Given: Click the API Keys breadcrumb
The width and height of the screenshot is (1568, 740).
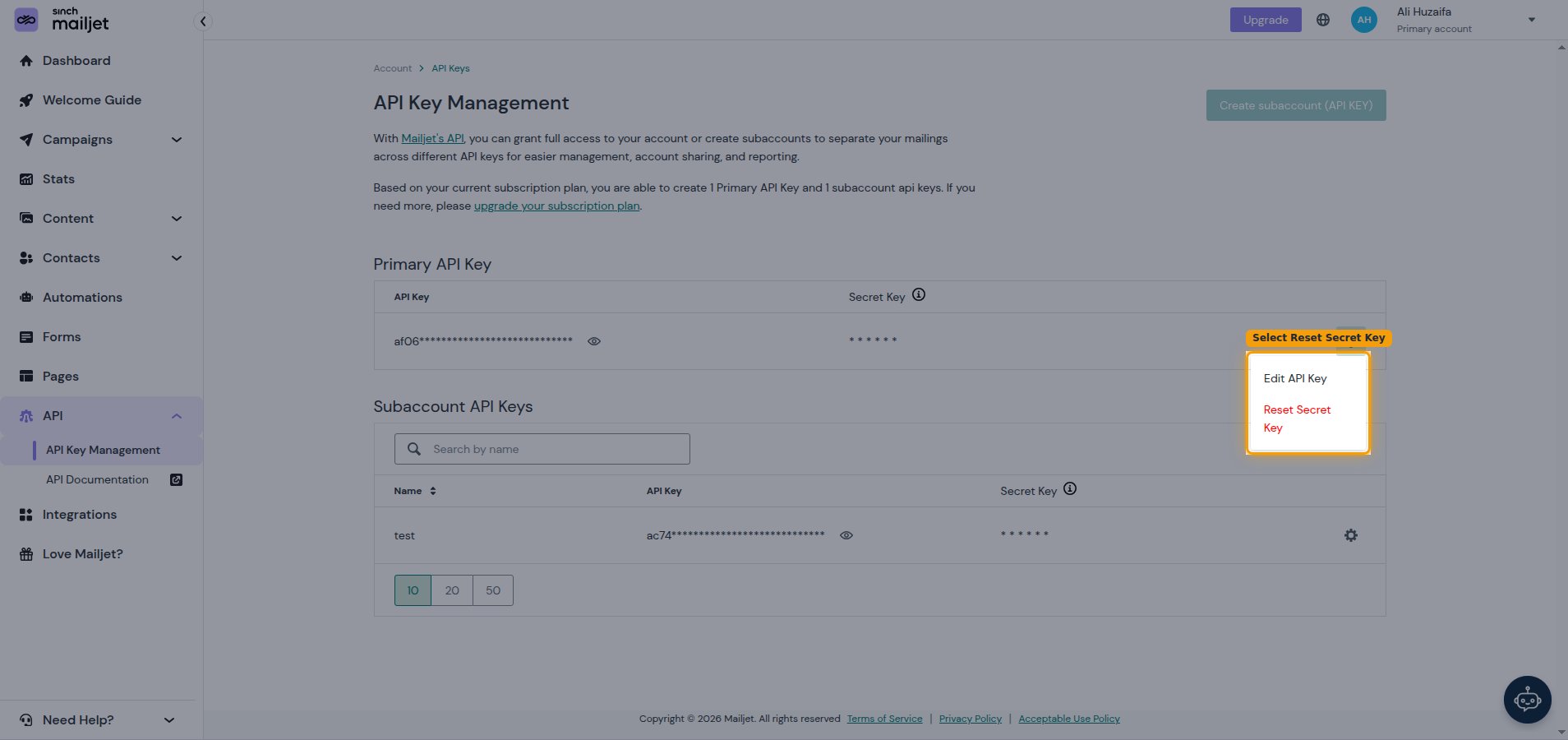Looking at the screenshot, I should pos(451,68).
